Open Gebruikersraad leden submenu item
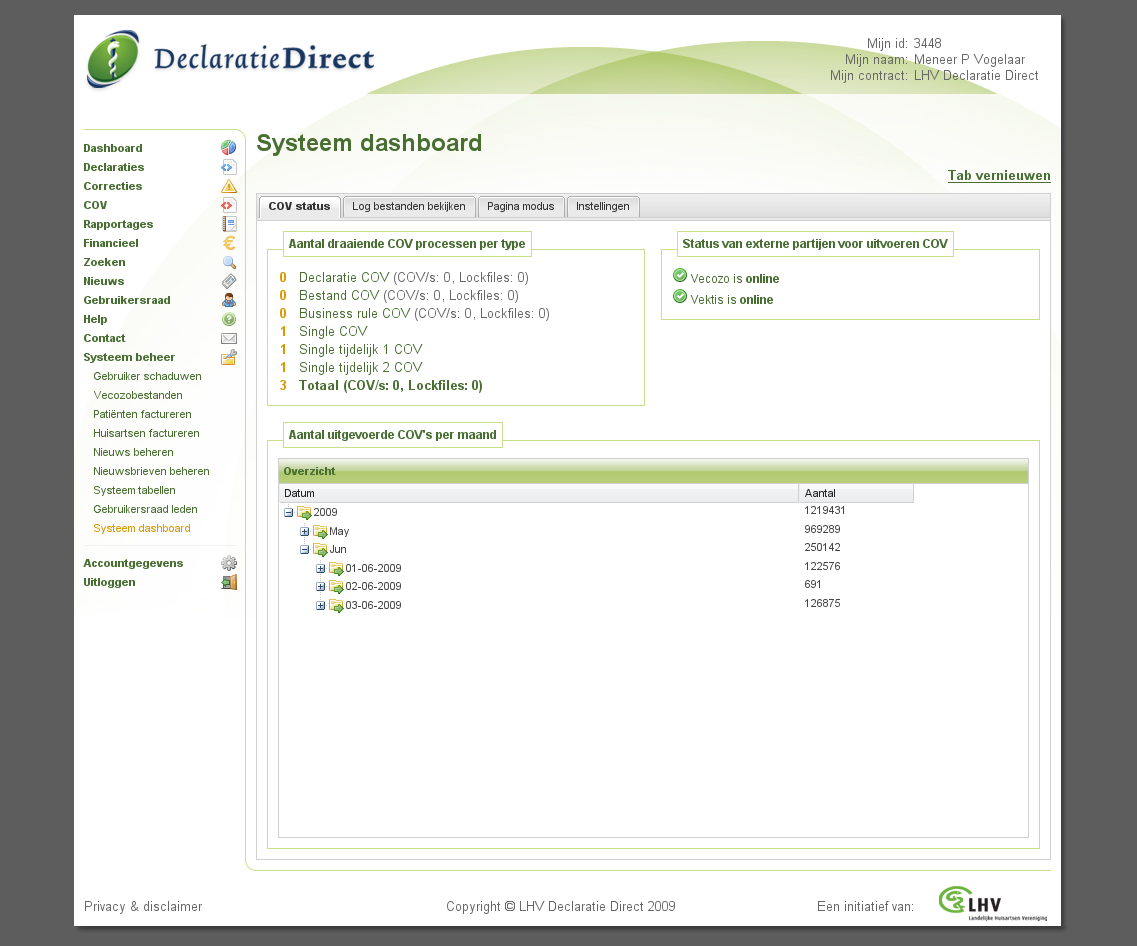This screenshot has height=946, width=1137. point(145,509)
